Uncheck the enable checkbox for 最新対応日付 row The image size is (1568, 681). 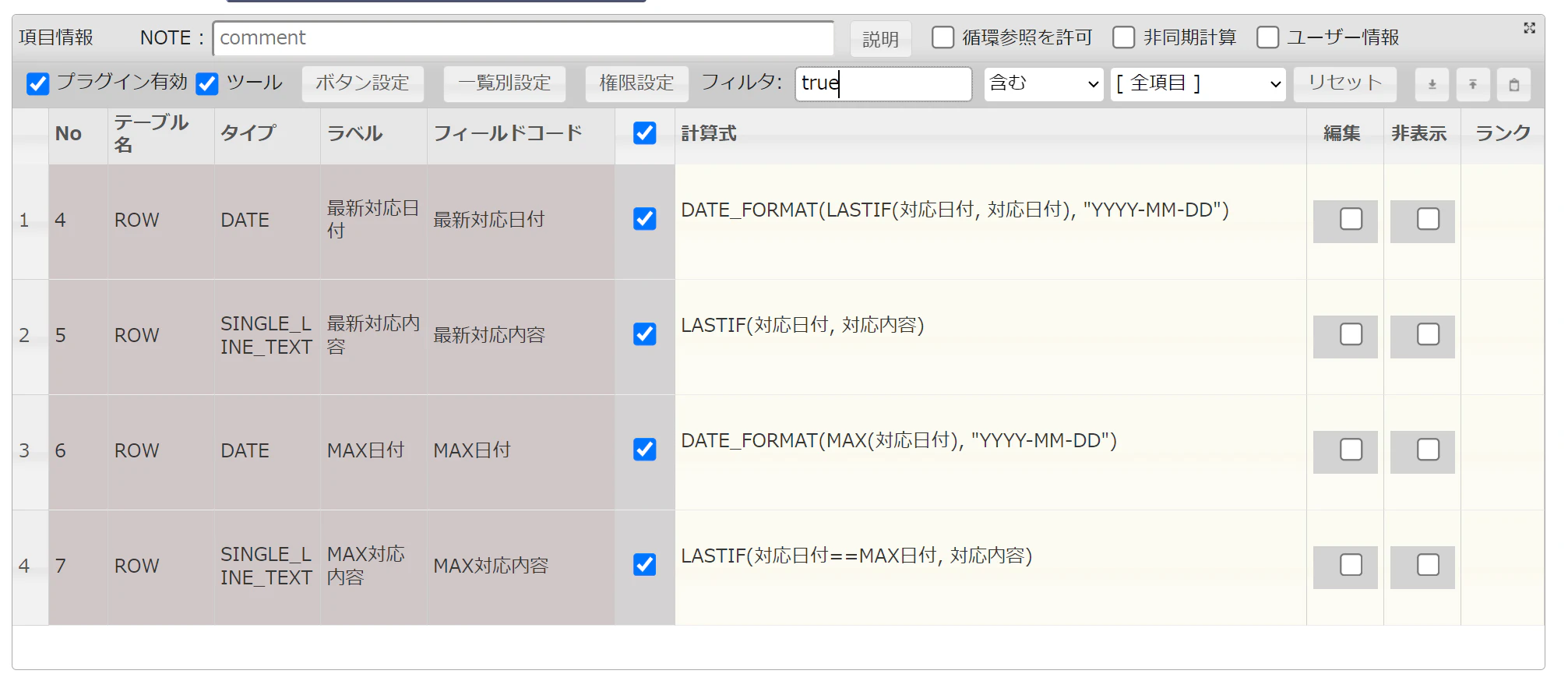pyautogui.click(x=645, y=219)
